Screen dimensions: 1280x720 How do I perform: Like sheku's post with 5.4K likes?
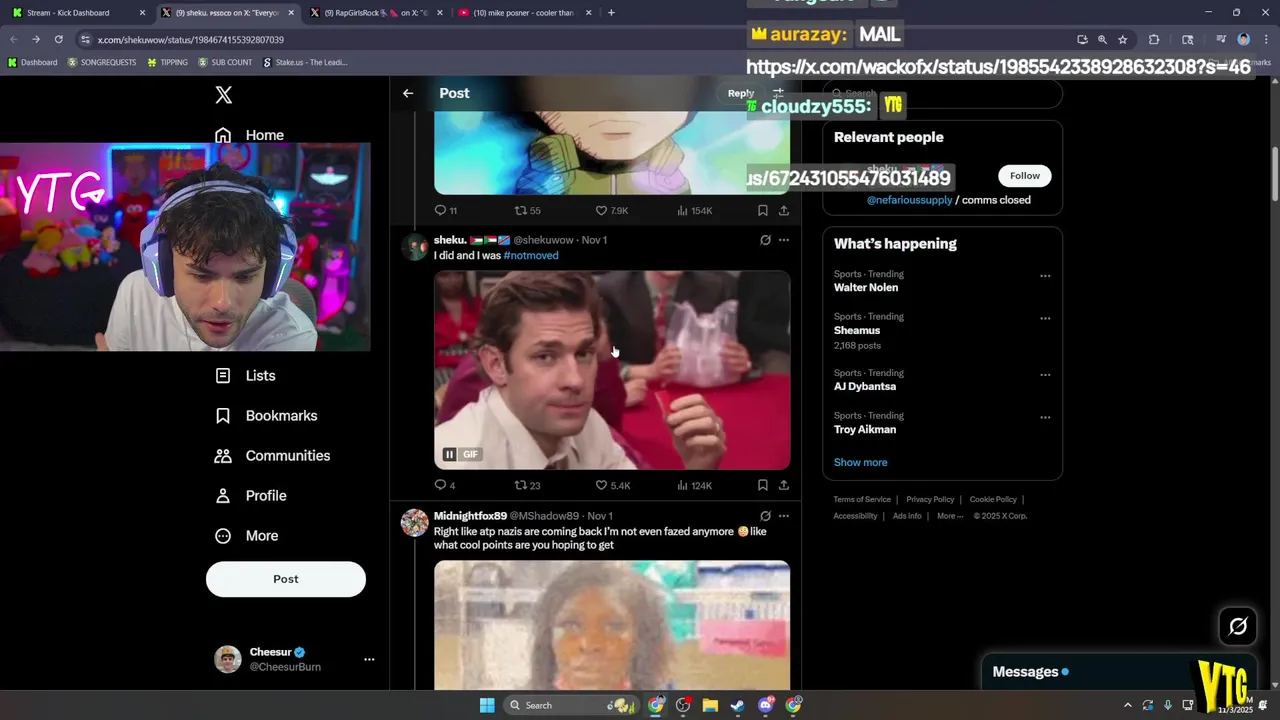pyautogui.click(x=612, y=485)
